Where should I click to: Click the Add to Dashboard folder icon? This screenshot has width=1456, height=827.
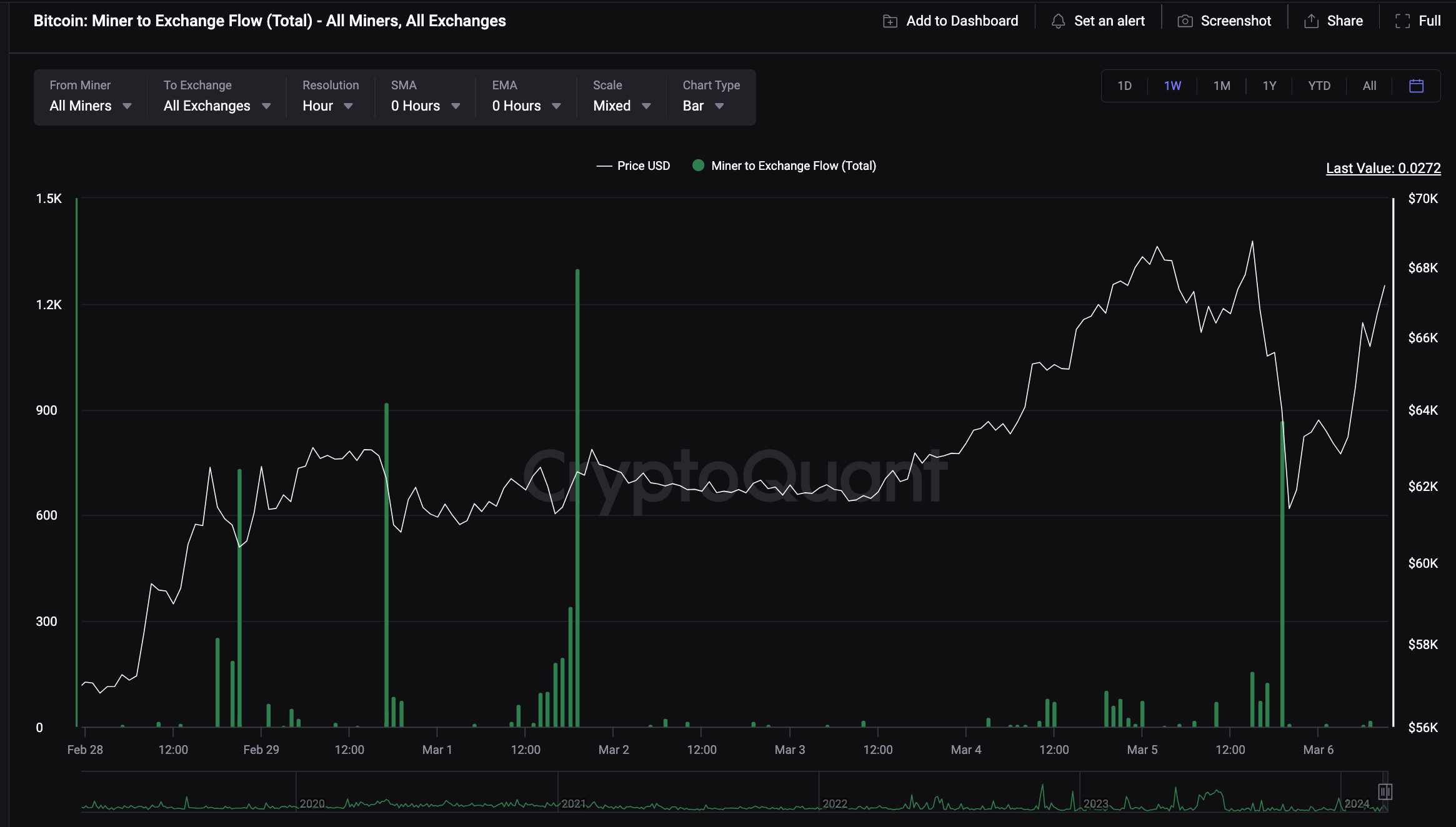890,21
